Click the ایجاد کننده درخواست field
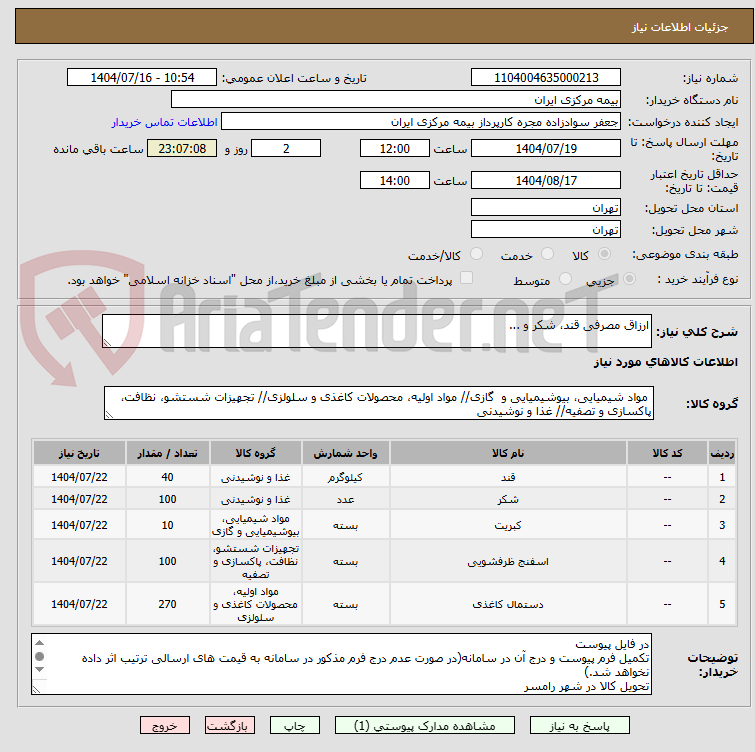This screenshot has height=752, width=755. [x=420, y=121]
